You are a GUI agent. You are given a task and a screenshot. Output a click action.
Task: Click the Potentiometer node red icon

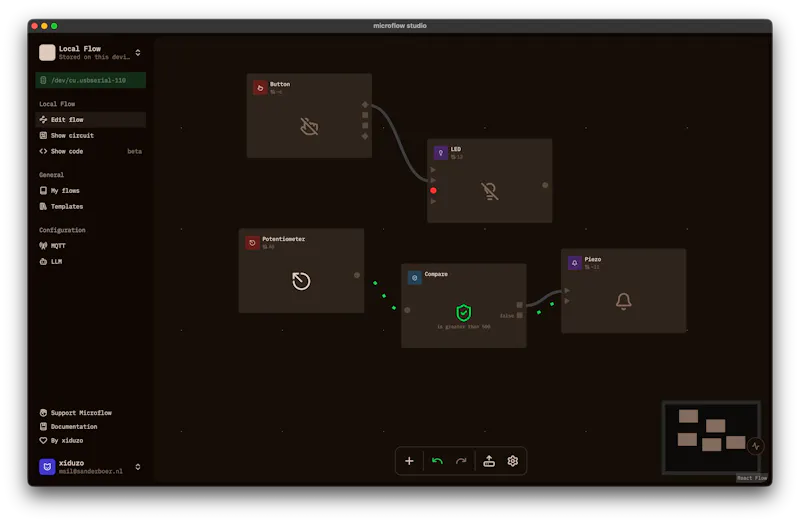tap(252, 242)
